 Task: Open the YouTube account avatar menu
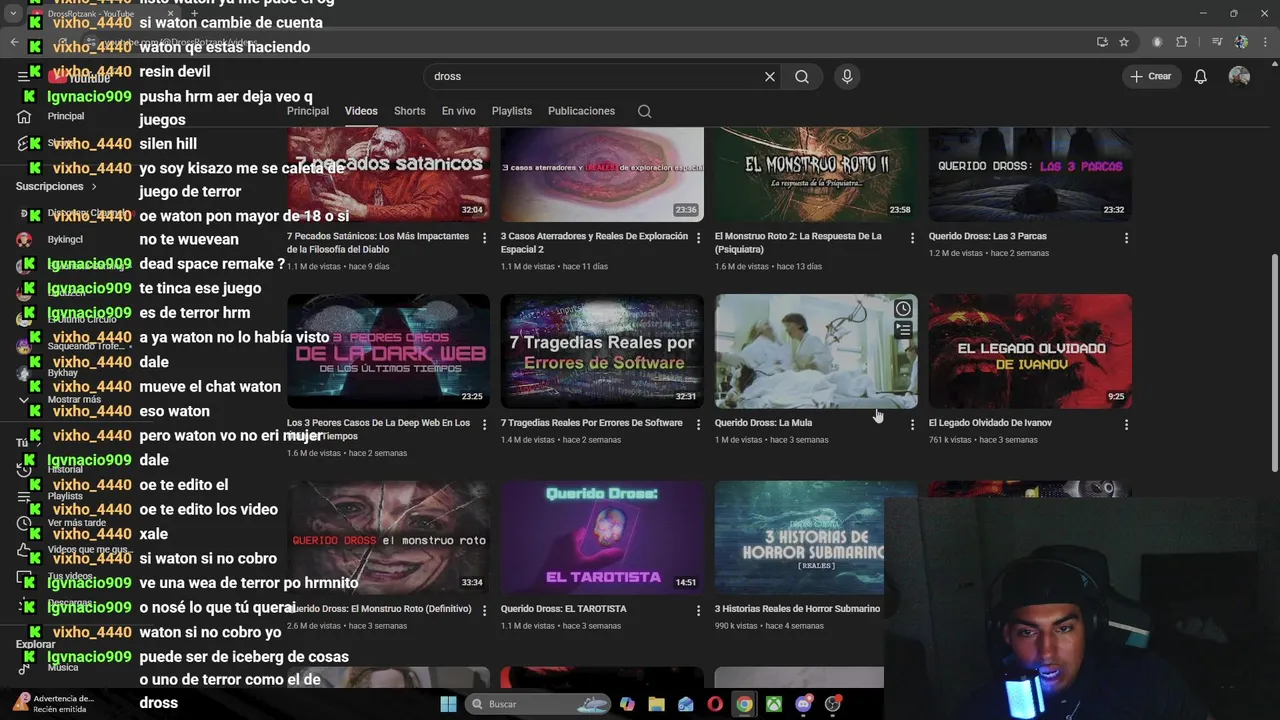1239,76
